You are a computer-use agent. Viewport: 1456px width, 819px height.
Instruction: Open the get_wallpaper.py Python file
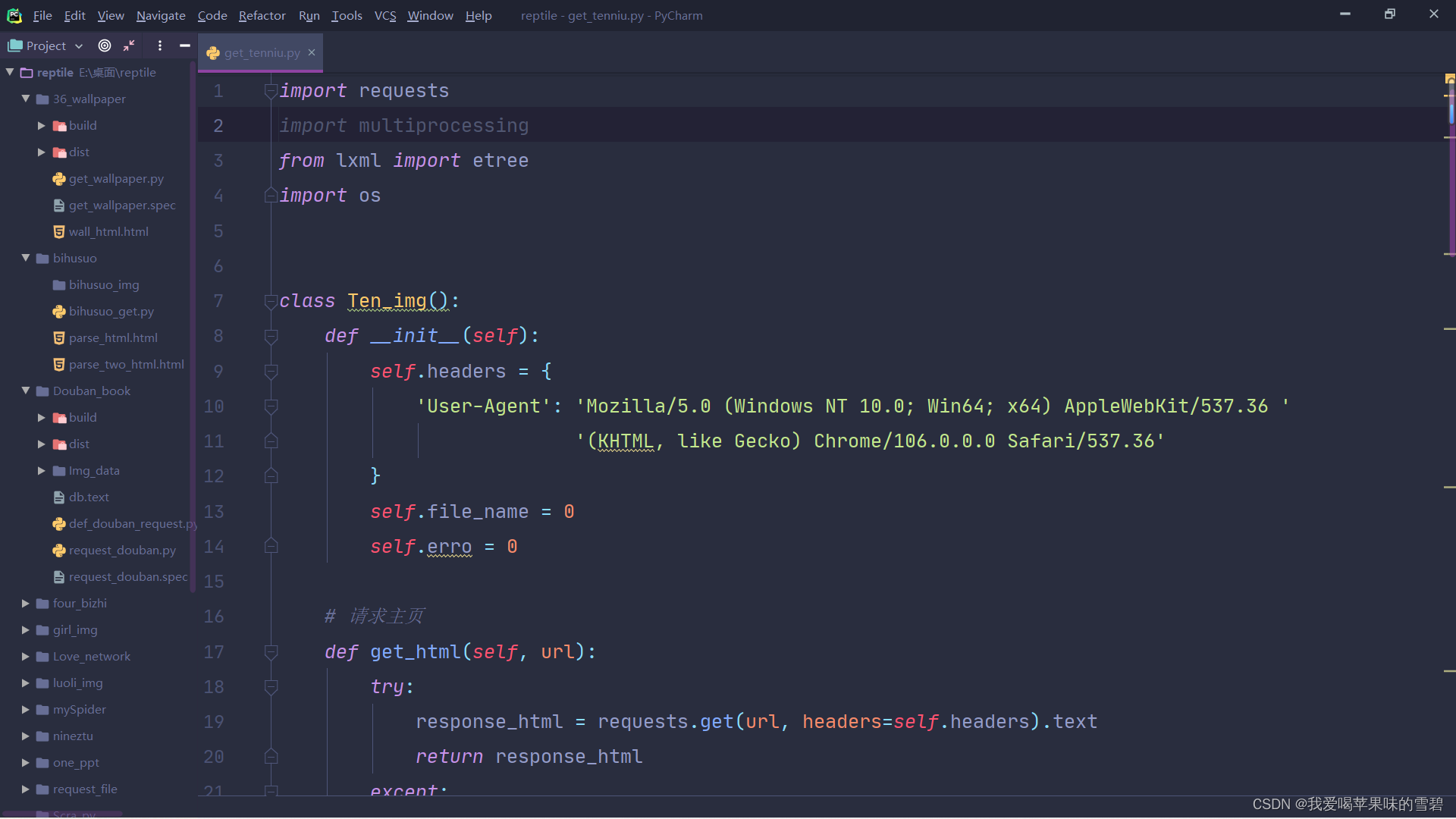[x=116, y=179]
